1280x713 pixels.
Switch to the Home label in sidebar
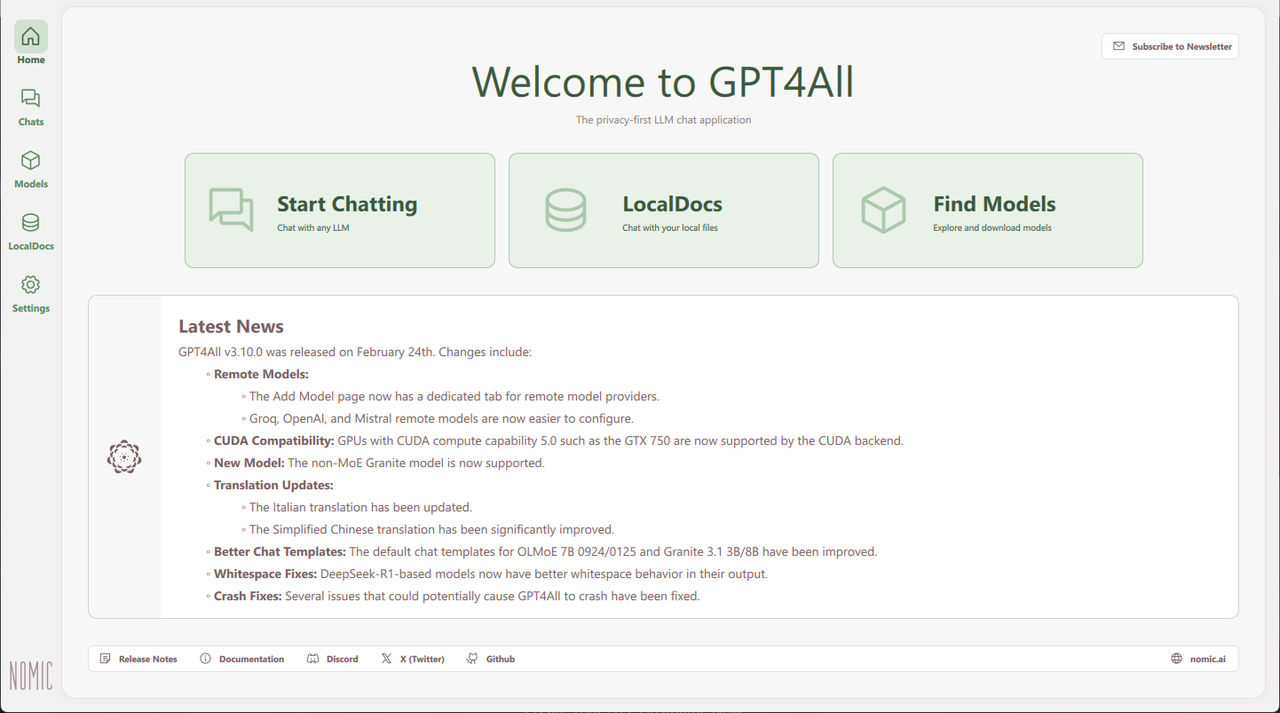(31, 60)
